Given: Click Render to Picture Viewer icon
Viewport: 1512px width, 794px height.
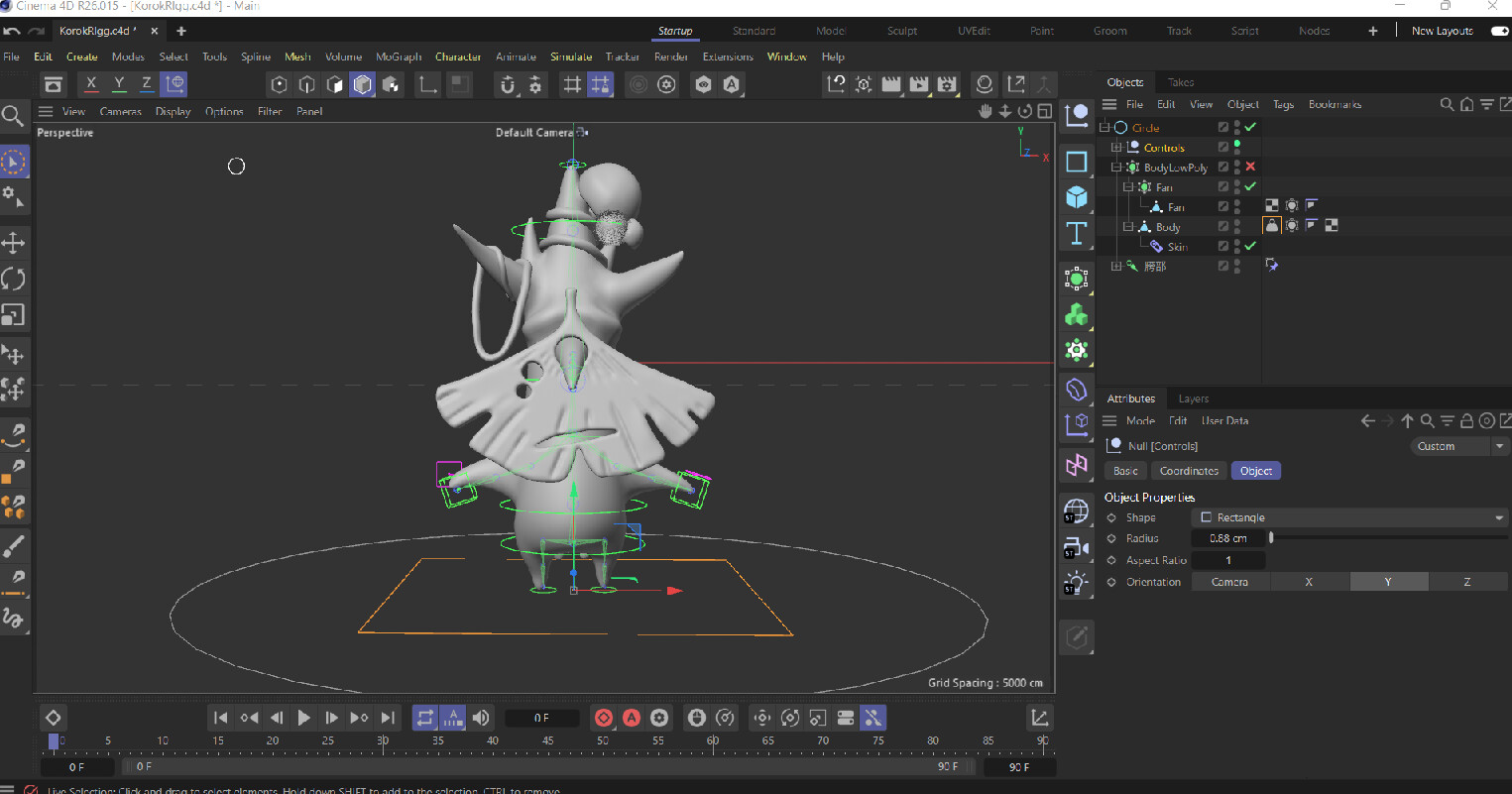Looking at the screenshot, I should (x=919, y=84).
